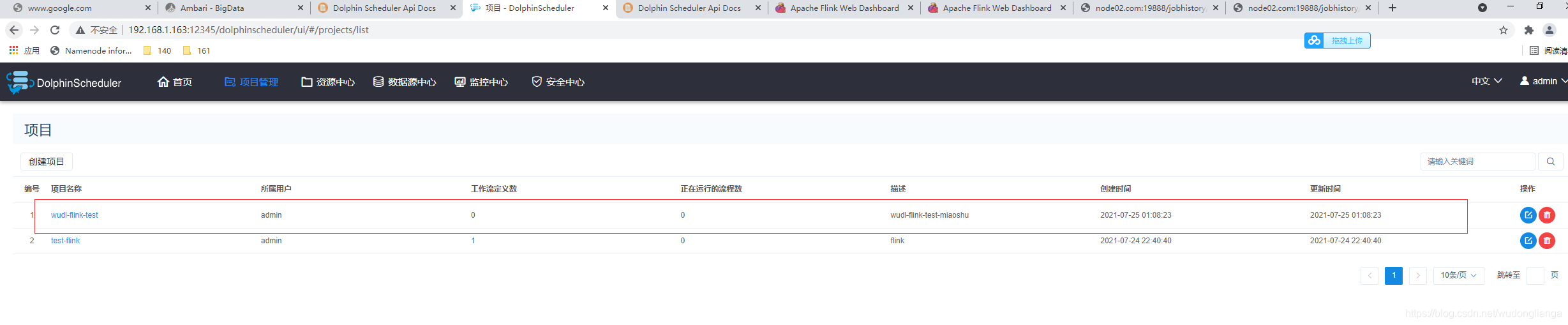1568x325 pixels.
Task: Open the browser extensions puzzle icon
Action: [1528, 30]
